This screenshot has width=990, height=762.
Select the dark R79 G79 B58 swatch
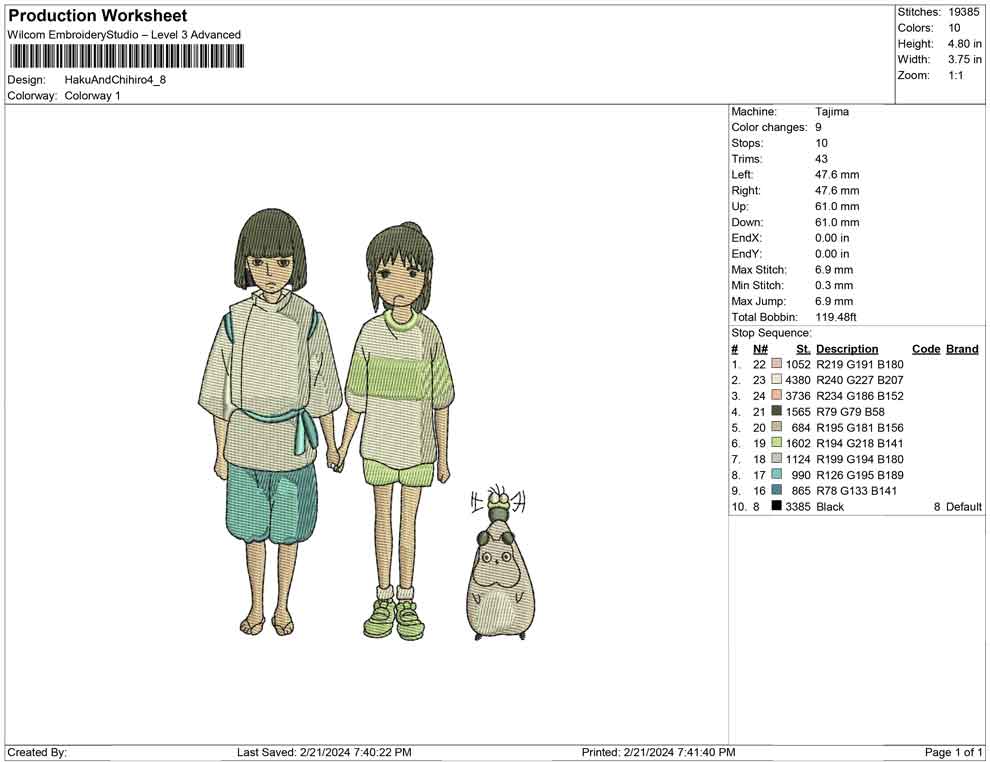[x=777, y=411]
